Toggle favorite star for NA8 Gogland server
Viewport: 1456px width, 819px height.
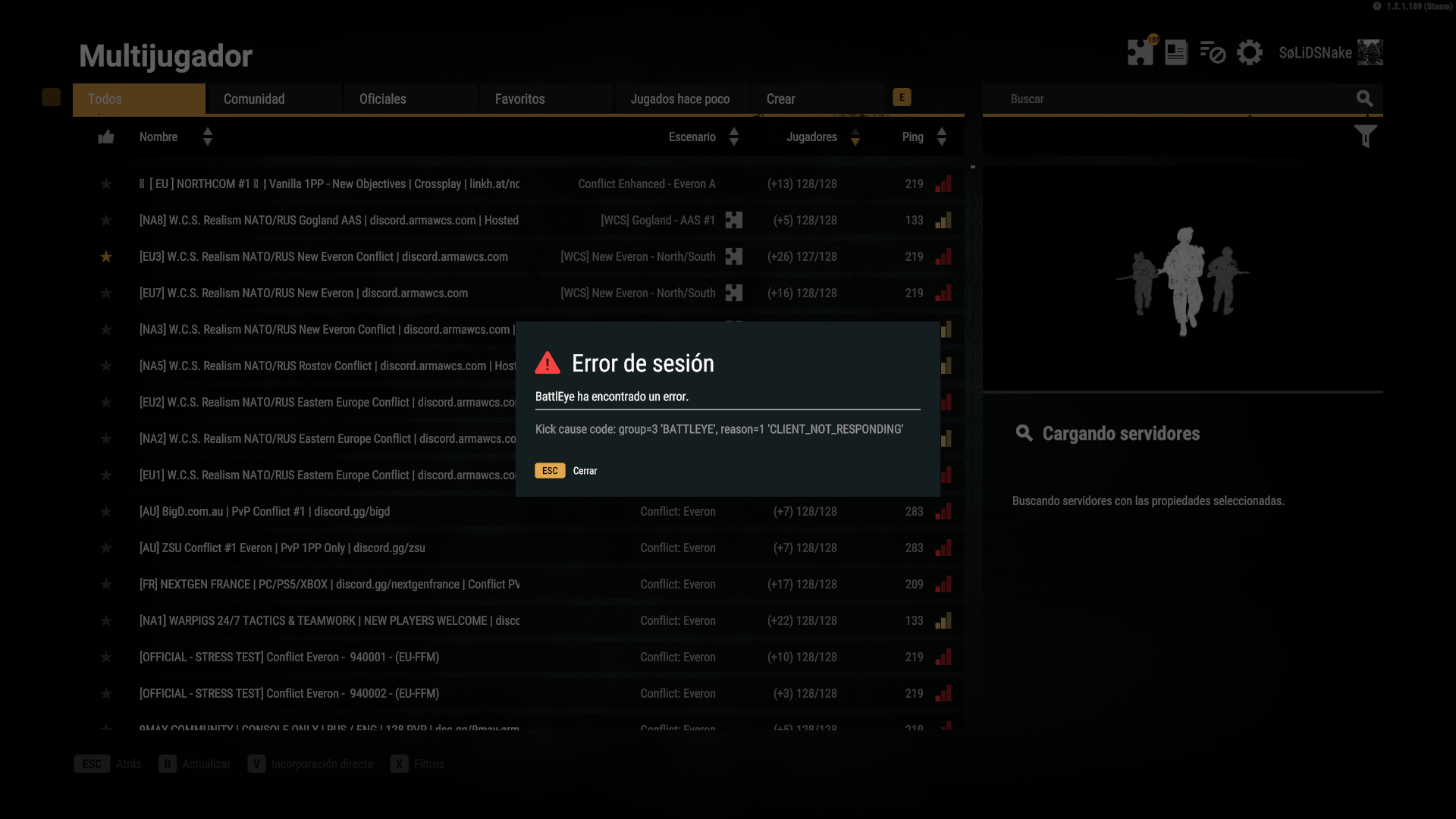tap(106, 221)
